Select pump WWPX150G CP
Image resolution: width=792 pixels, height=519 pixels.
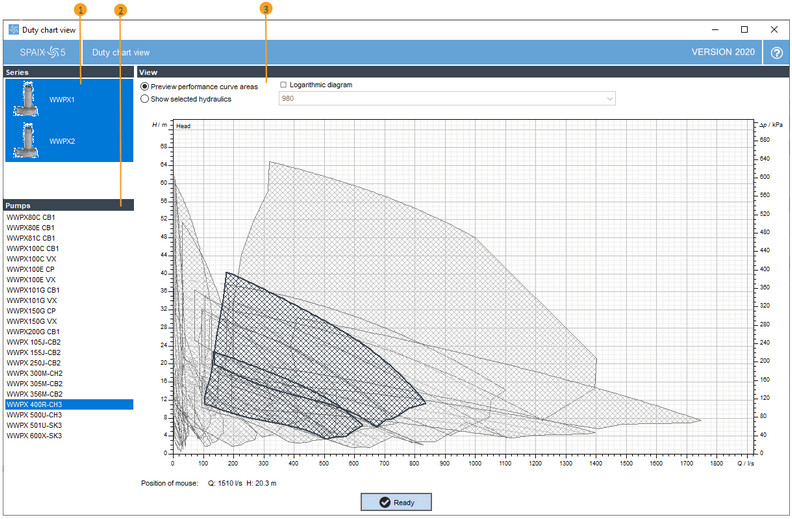pyautogui.click(x=69, y=311)
